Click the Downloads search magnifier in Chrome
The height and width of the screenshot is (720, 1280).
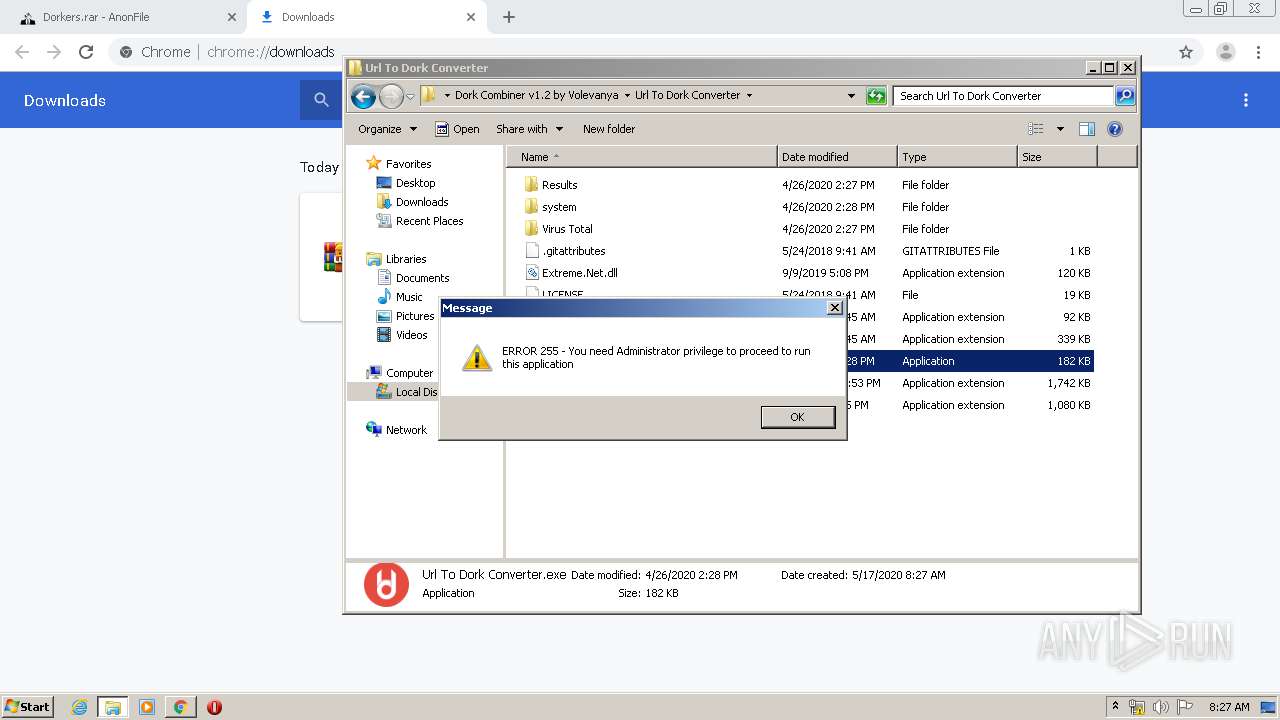pos(321,100)
